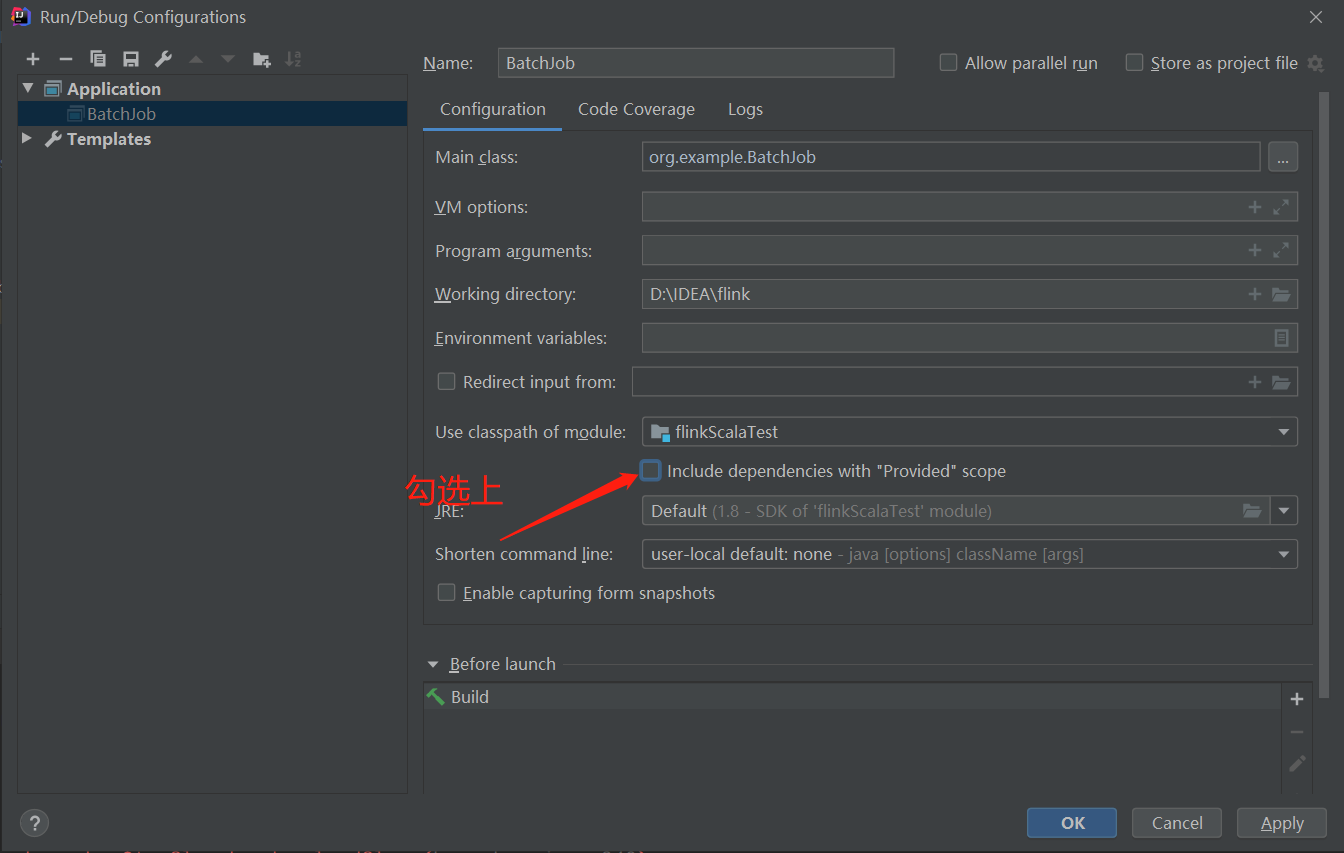This screenshot has width=1344, height=853.
Task: Browse folder icon in JRE field
Action: (x=1252, y=511)
